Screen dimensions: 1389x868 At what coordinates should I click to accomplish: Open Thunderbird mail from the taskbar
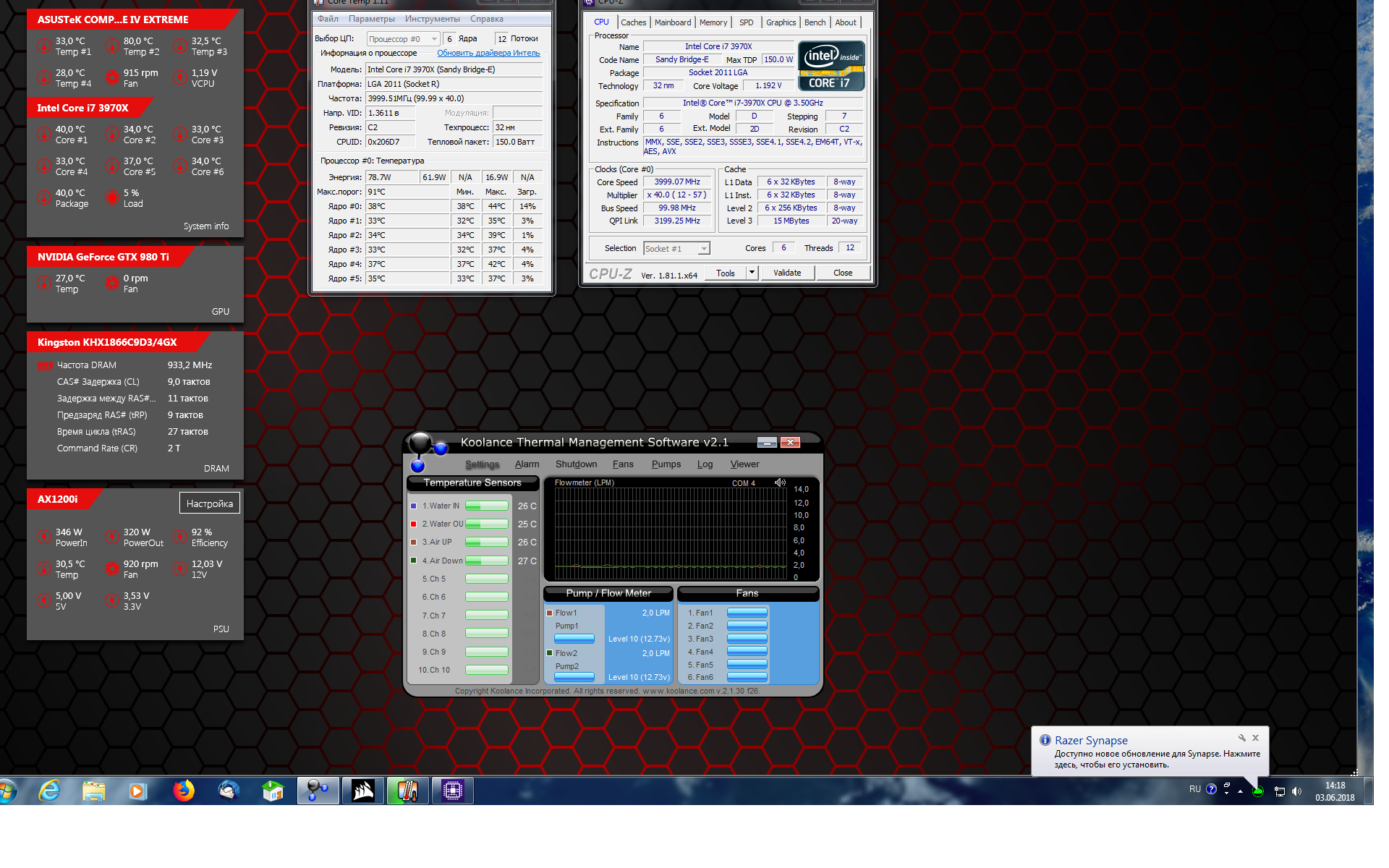(x=229, y=791)
